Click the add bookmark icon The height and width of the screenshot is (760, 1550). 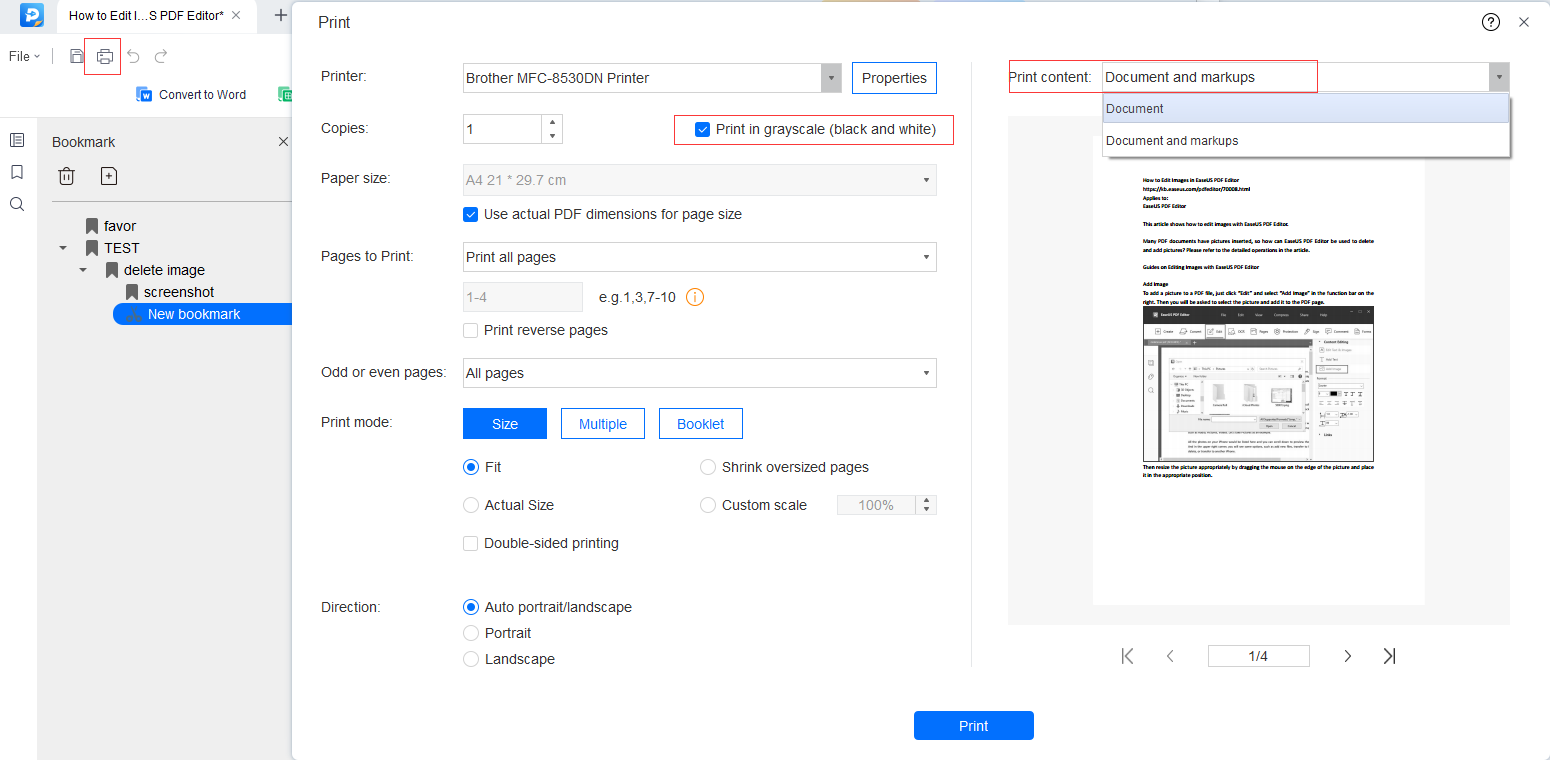coord(109,176)
